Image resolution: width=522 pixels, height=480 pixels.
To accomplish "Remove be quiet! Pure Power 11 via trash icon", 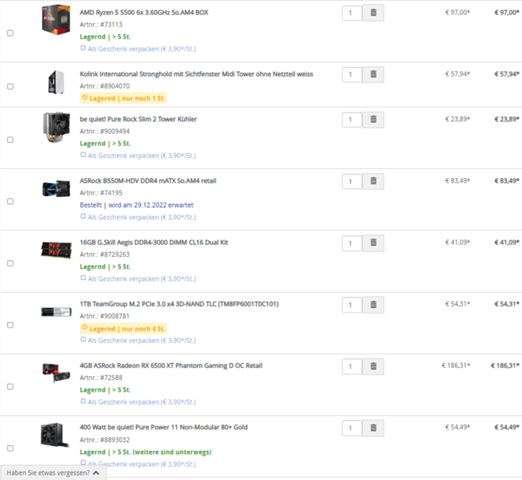I will [x=373, y=428].
